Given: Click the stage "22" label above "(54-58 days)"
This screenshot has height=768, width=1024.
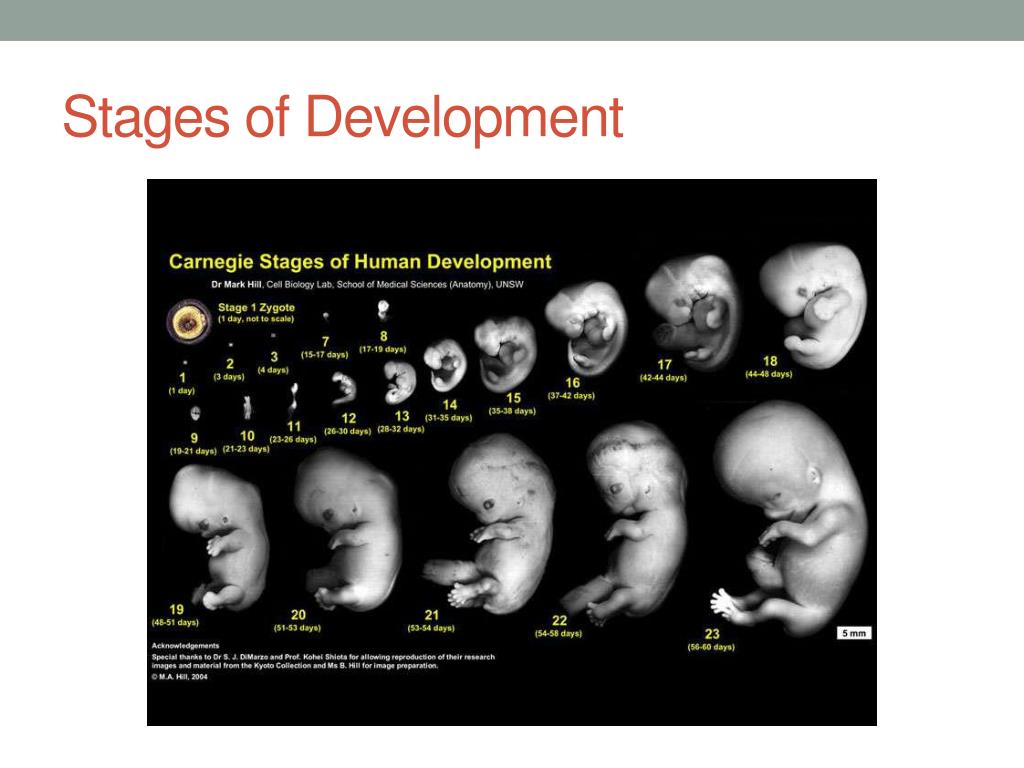Looking at the screenshot, I should [559, 620].
